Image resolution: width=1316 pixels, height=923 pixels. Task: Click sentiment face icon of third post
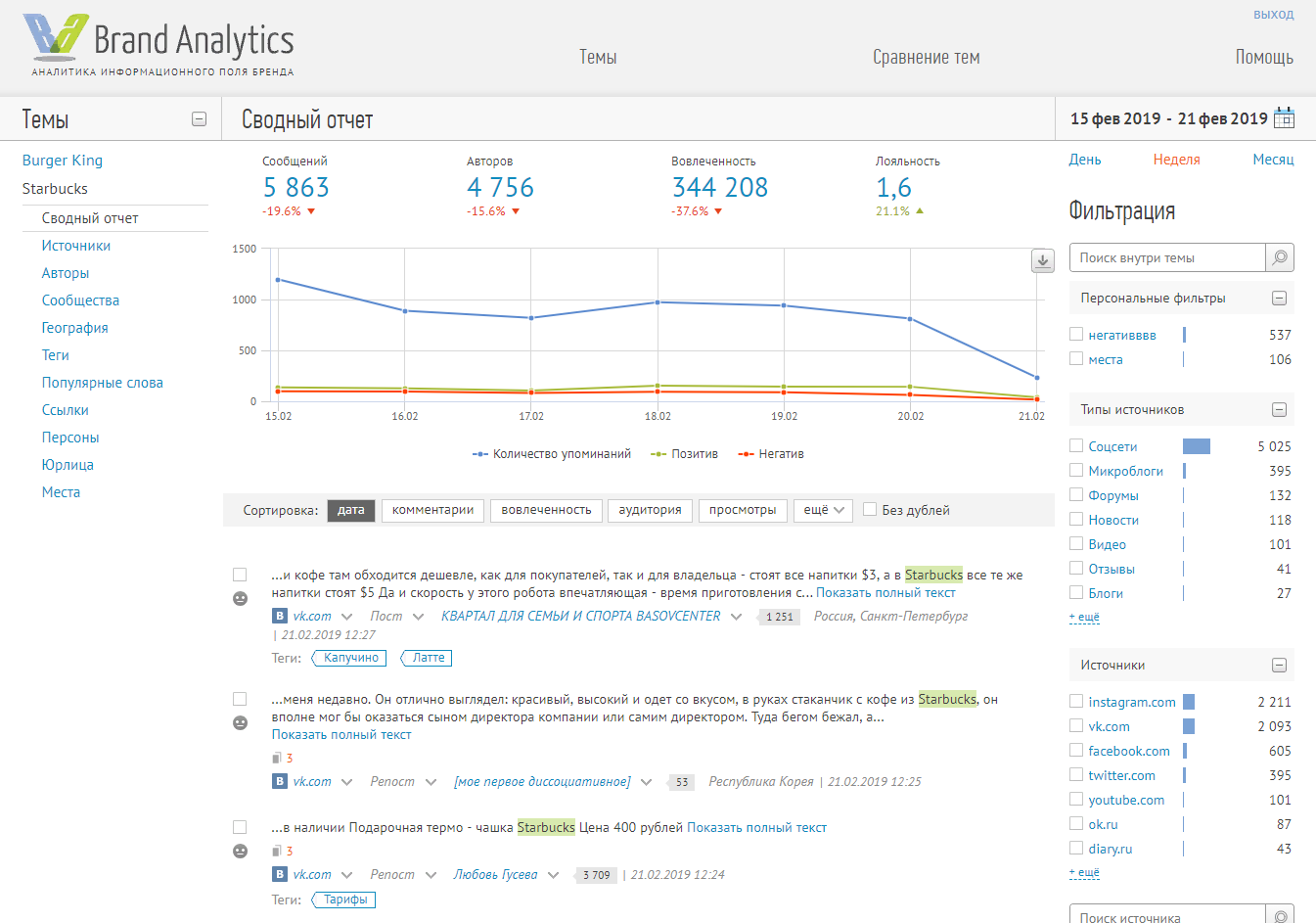coord(240,851)
